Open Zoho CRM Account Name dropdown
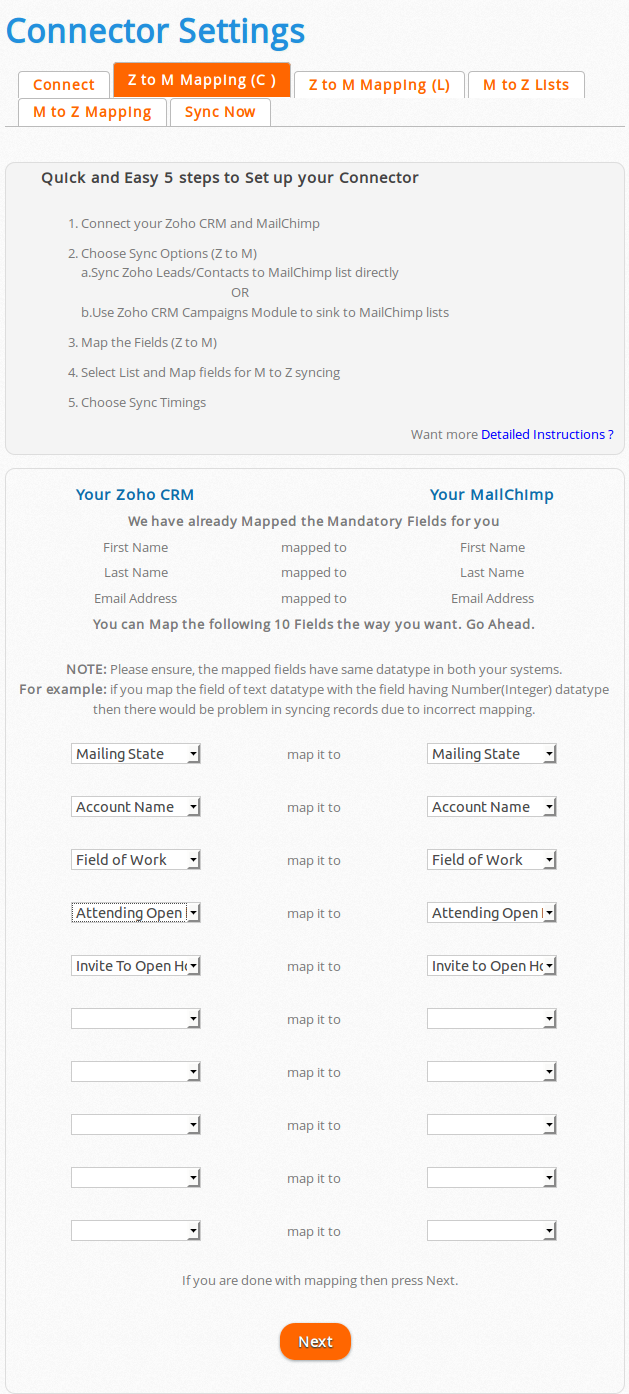The width and height of the screenshot is (629, 1394). pyautogui.click(x=136, y=807)
